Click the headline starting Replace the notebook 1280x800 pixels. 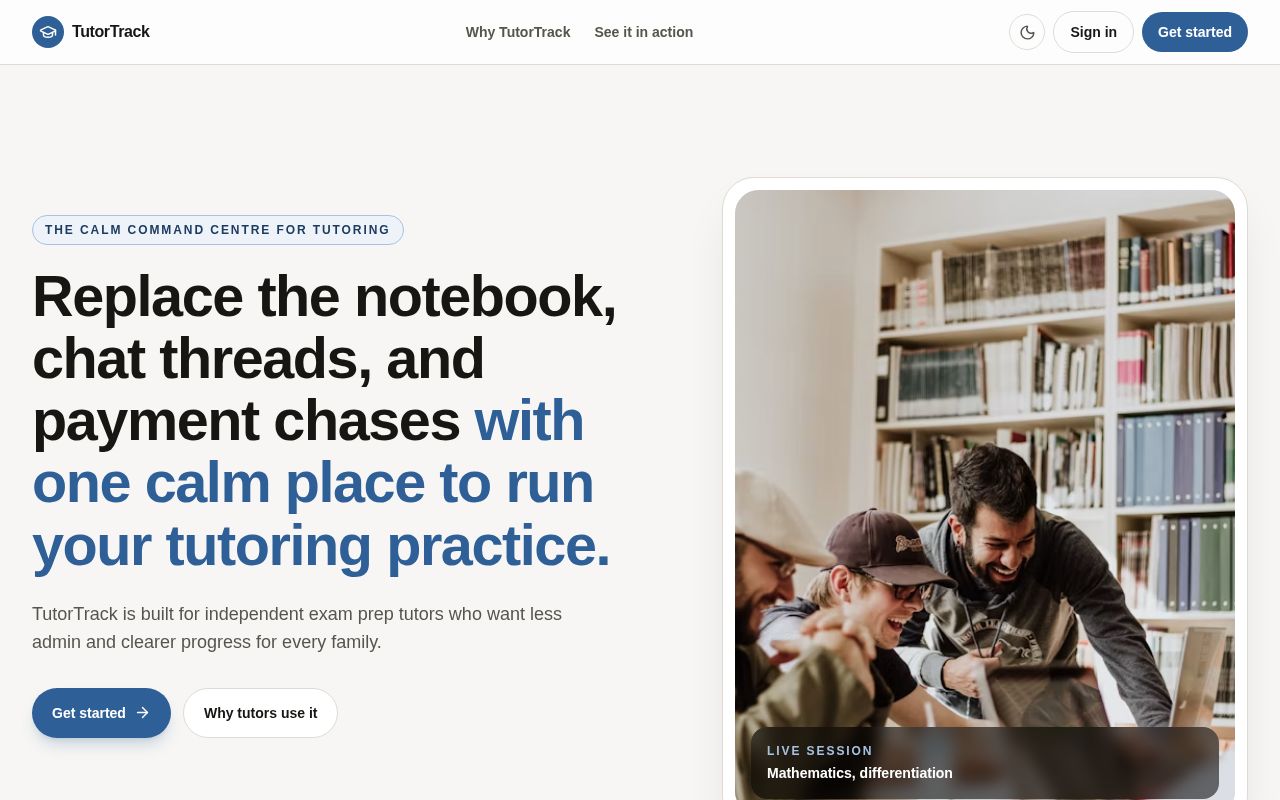[x=325, y=421]
